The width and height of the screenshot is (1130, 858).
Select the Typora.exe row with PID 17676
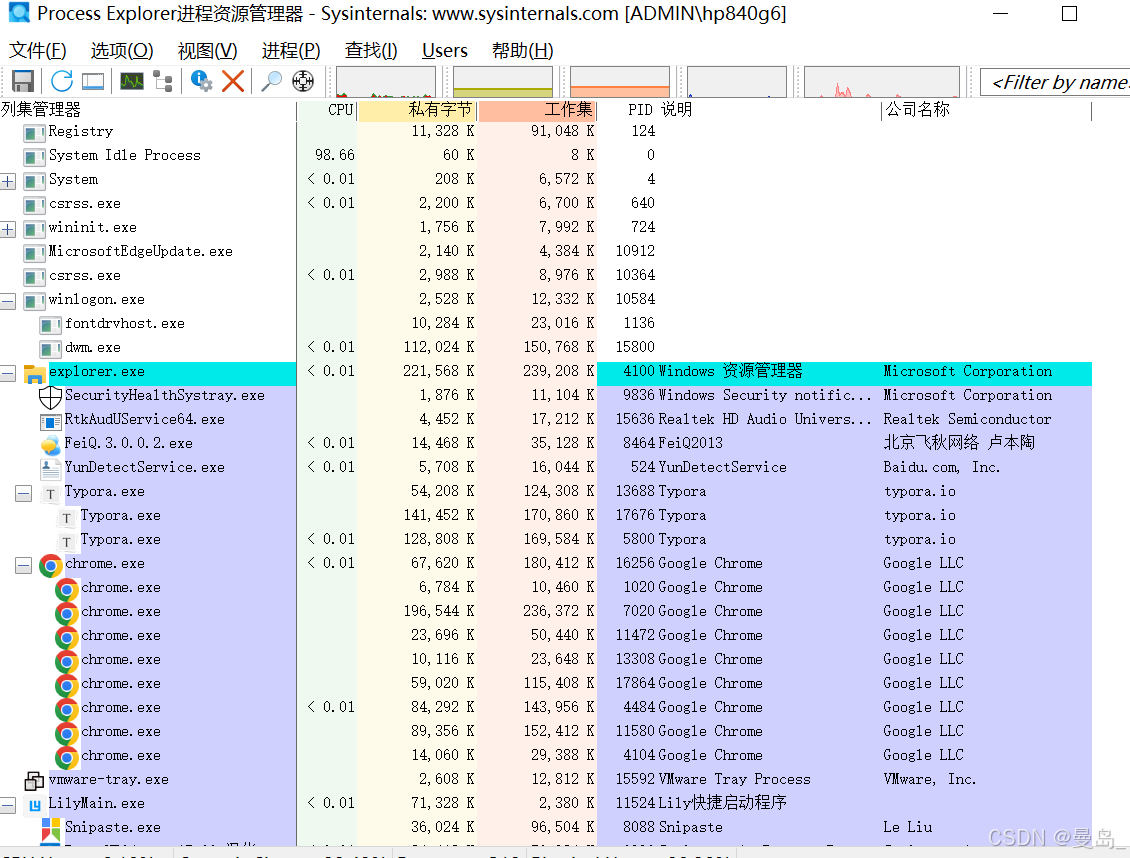[x=546, y=515]
